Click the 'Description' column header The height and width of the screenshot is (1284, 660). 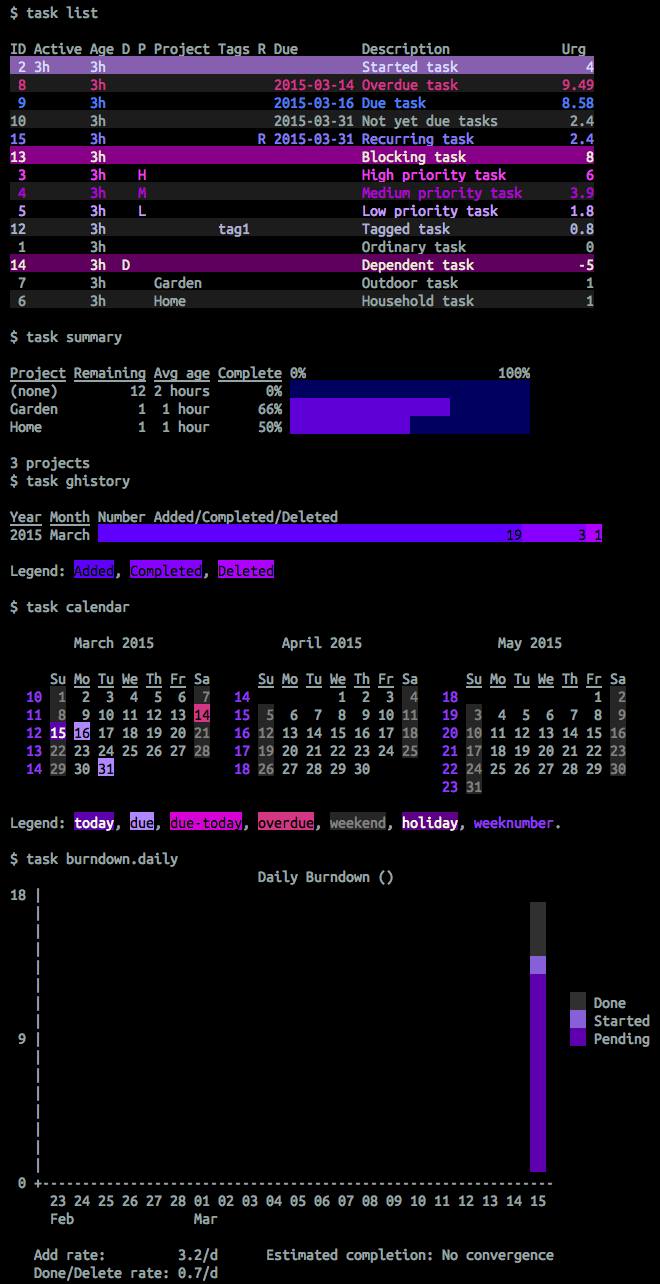405,49
